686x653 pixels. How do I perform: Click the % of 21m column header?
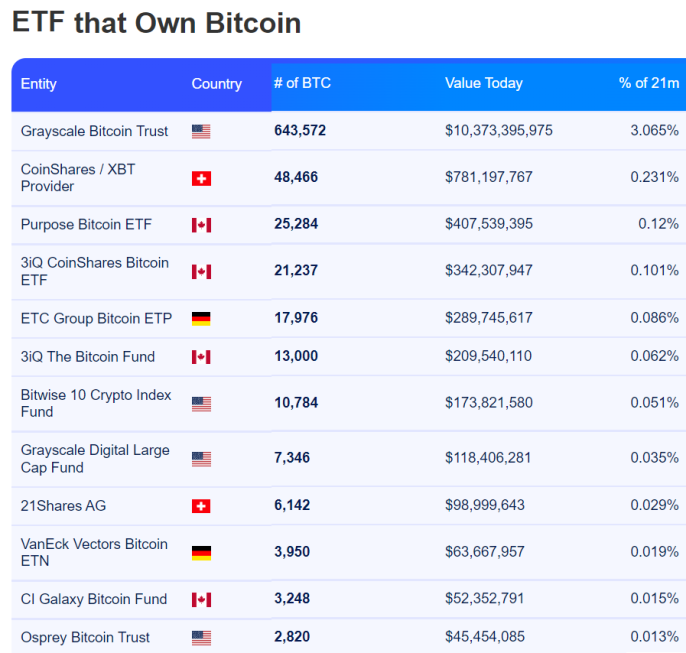pyautogui.click(x=649, y=83)
